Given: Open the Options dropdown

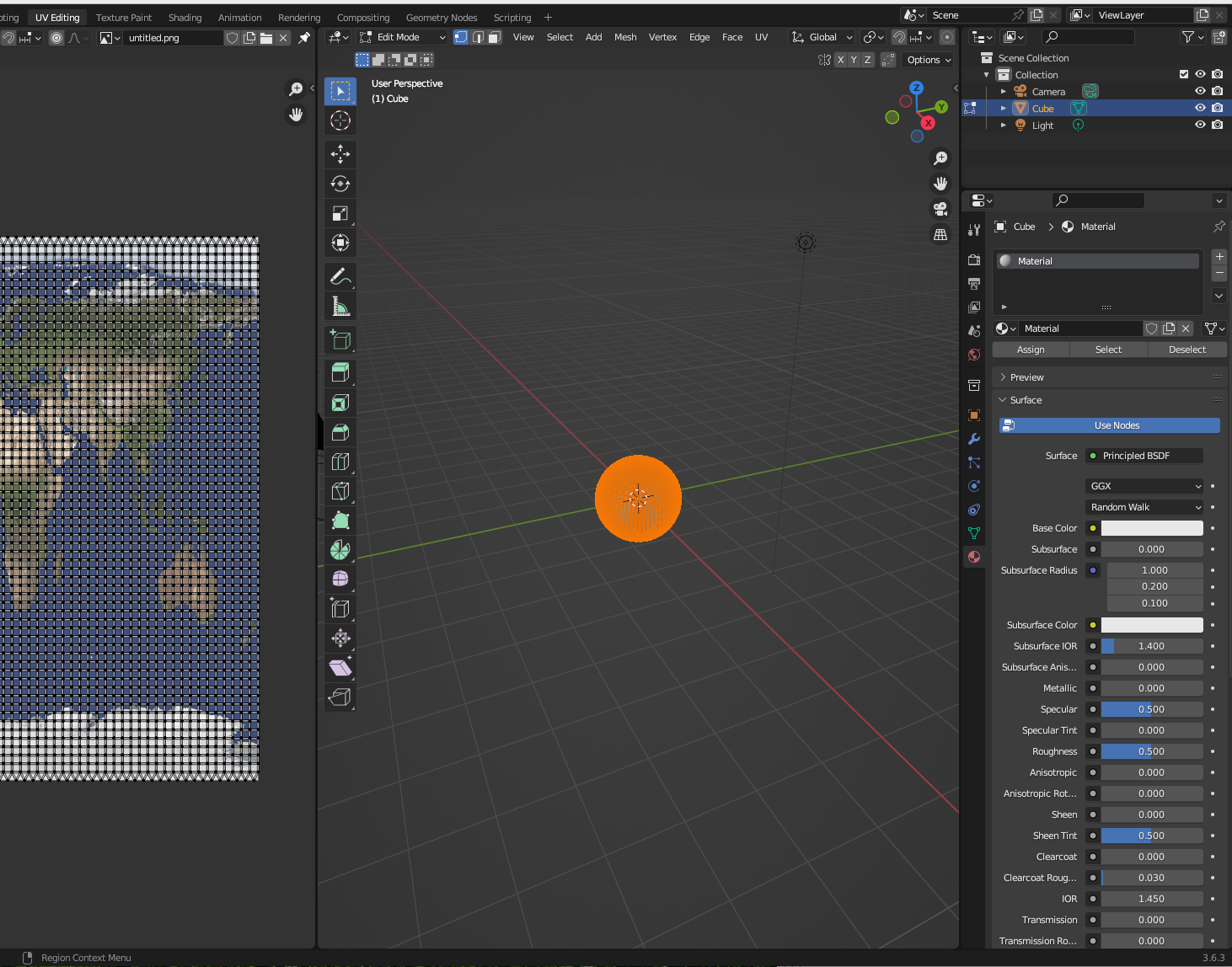Looking at the screenshot, I should (x=929, y=60).
